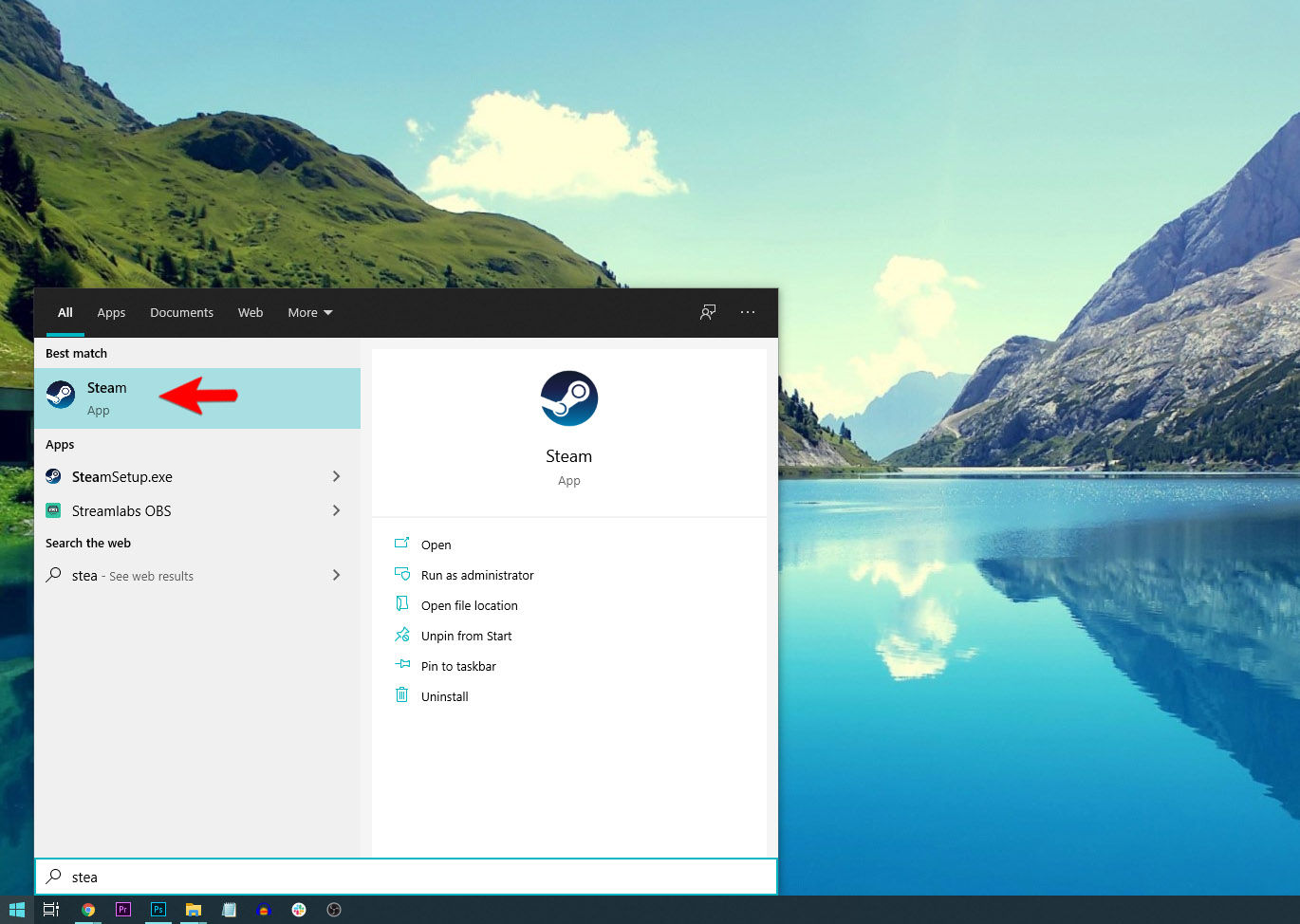Open Notepad from the taskbar
This screenshot has width=1300, height=924.
tap(229, 910)
